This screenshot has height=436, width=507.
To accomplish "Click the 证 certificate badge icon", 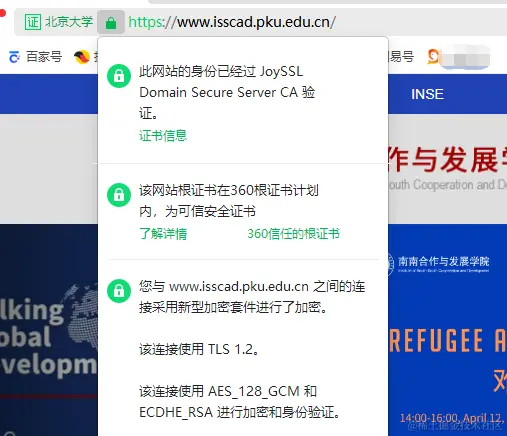I will click(x=33, y=22).
